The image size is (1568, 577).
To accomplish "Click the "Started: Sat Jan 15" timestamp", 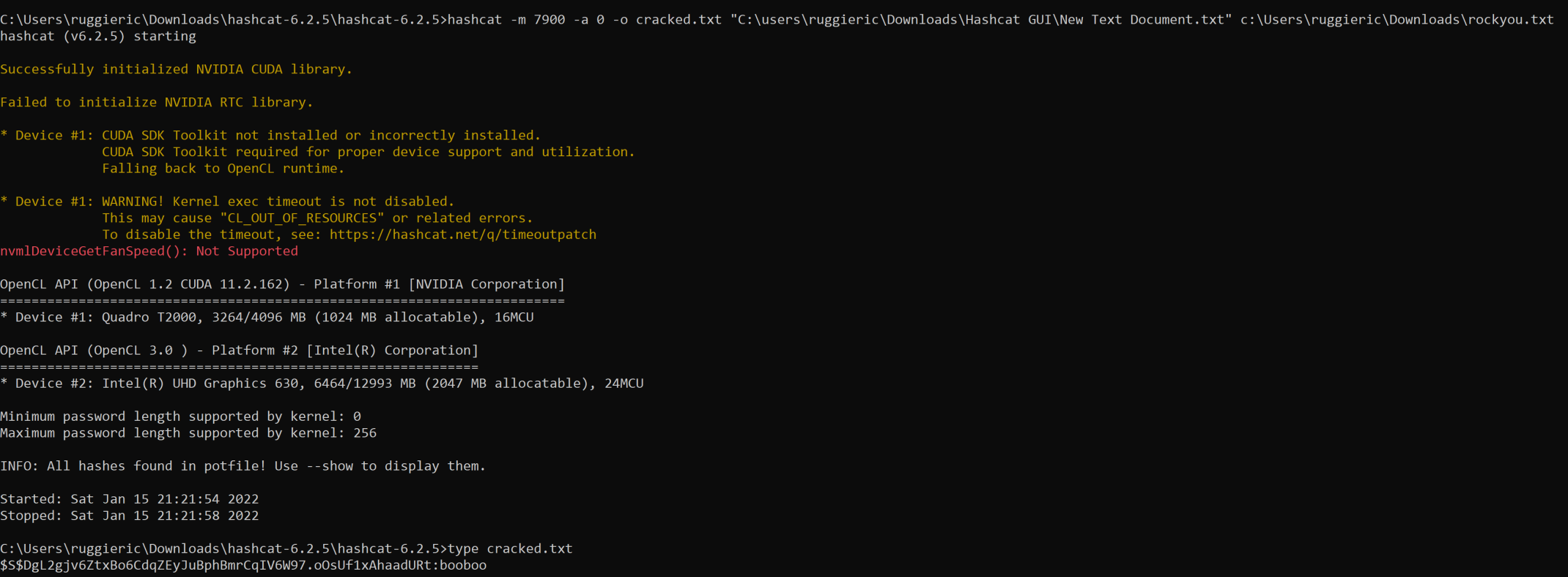I will tap(129, 499).
